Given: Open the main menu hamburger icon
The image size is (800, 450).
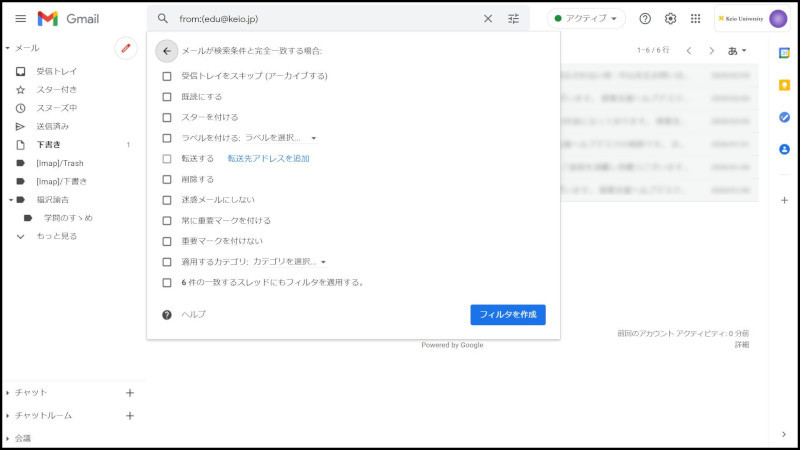Looking at the screenshot, I should [x=20, y=18].
